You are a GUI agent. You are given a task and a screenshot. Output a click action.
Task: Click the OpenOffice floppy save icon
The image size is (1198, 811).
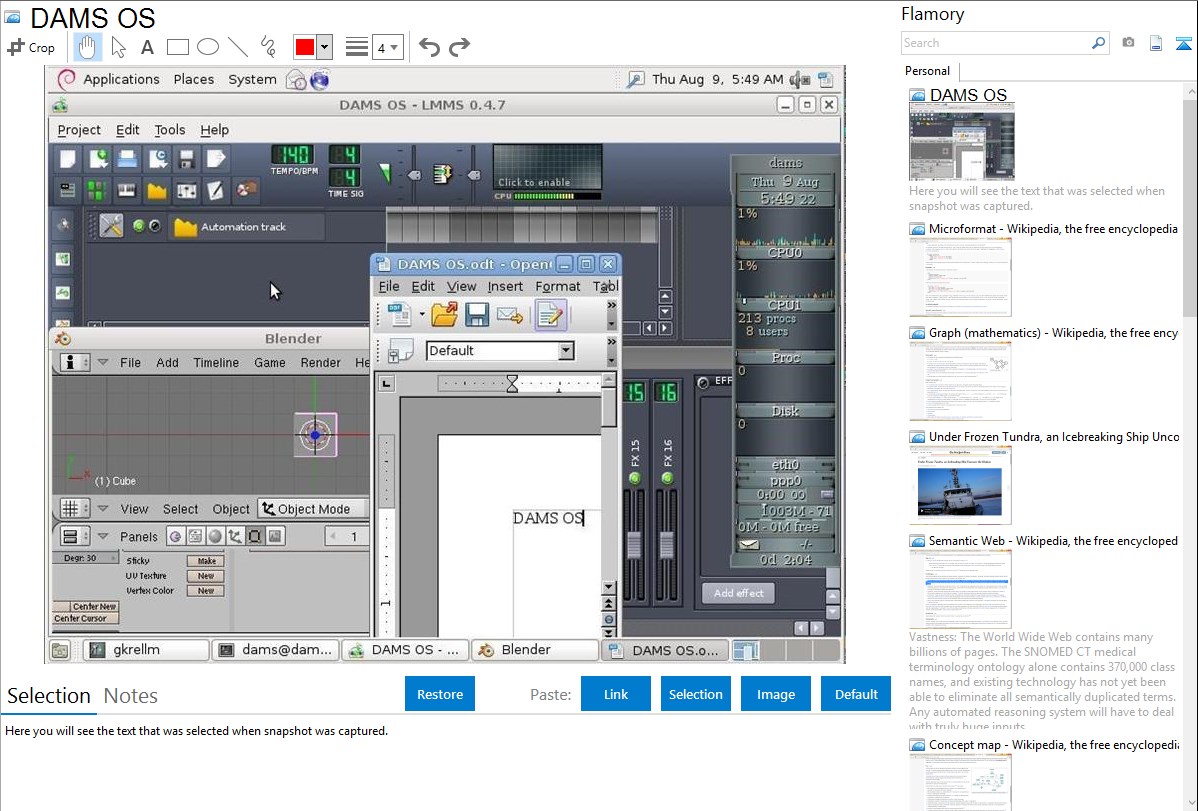[477, 314]
